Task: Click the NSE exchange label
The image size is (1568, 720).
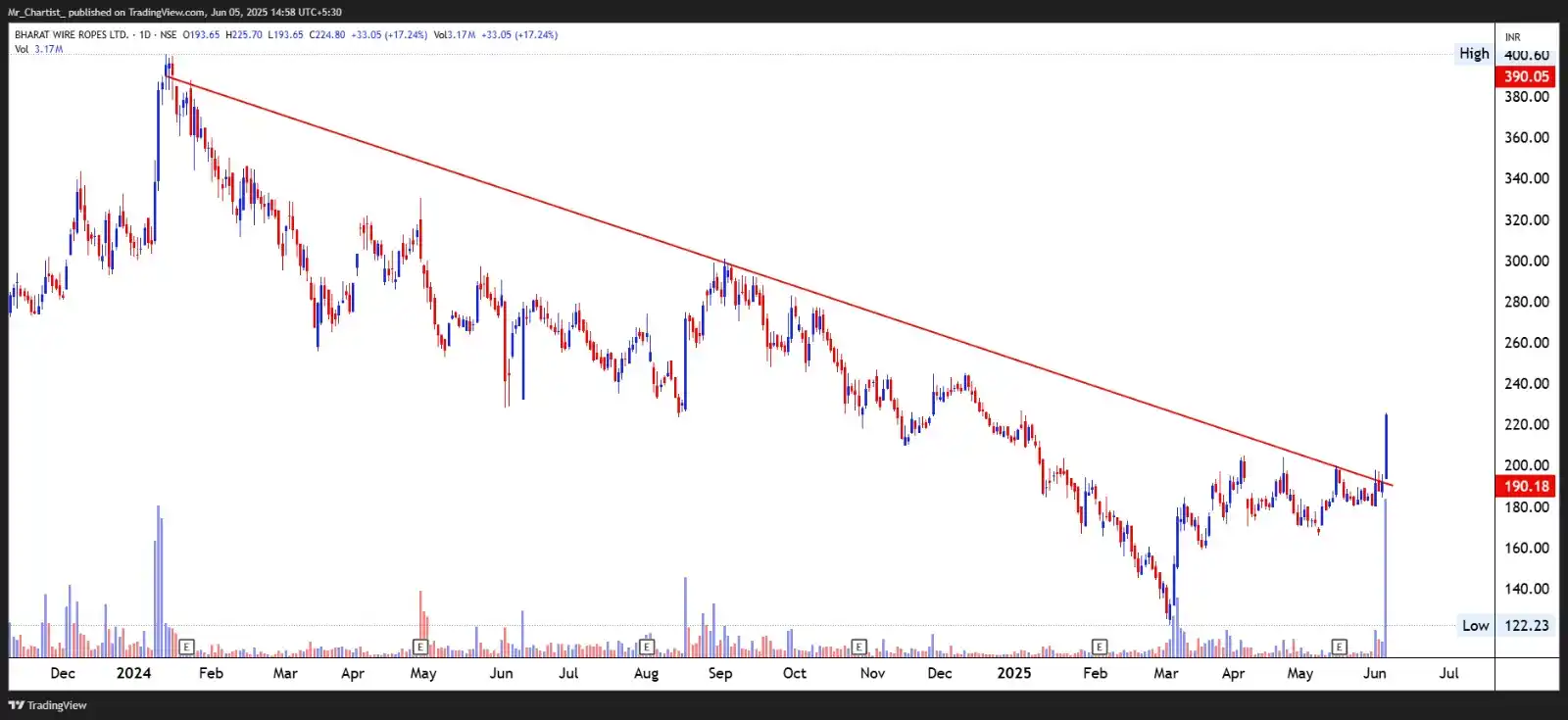Action: (169, 34)
